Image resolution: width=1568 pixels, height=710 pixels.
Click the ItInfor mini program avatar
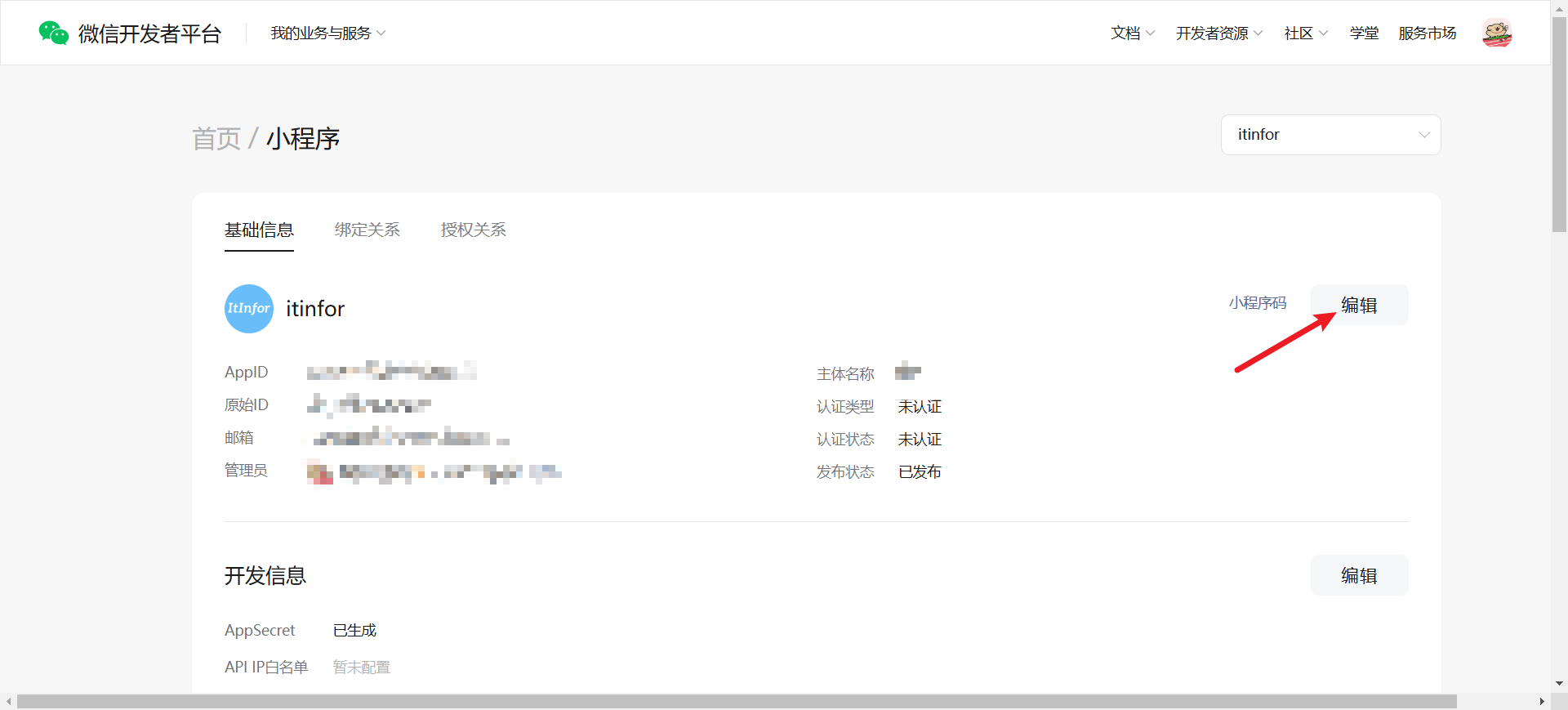[x=249, y=309]
